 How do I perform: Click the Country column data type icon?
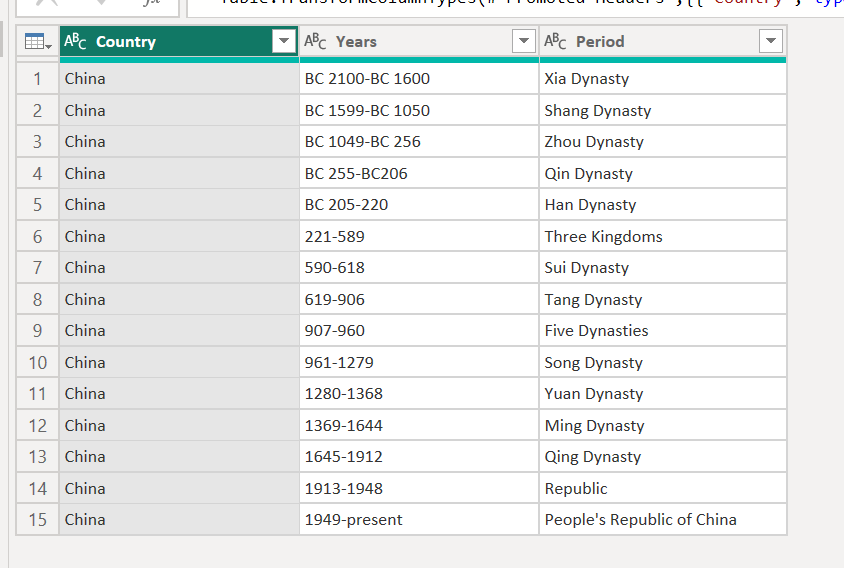pos(75,41)
